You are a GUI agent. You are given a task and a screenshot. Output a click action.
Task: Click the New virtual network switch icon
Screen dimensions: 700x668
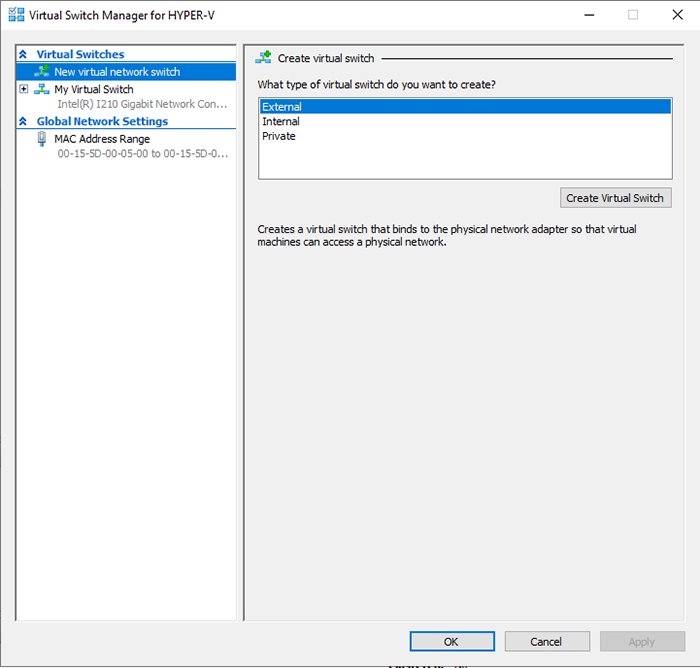(x=42, y=72)
